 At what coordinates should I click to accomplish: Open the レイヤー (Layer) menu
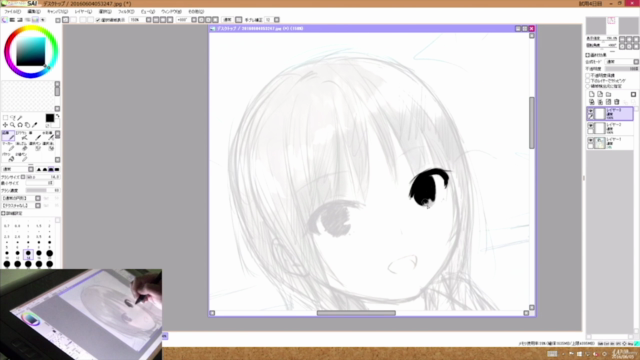tap(83, 11)
